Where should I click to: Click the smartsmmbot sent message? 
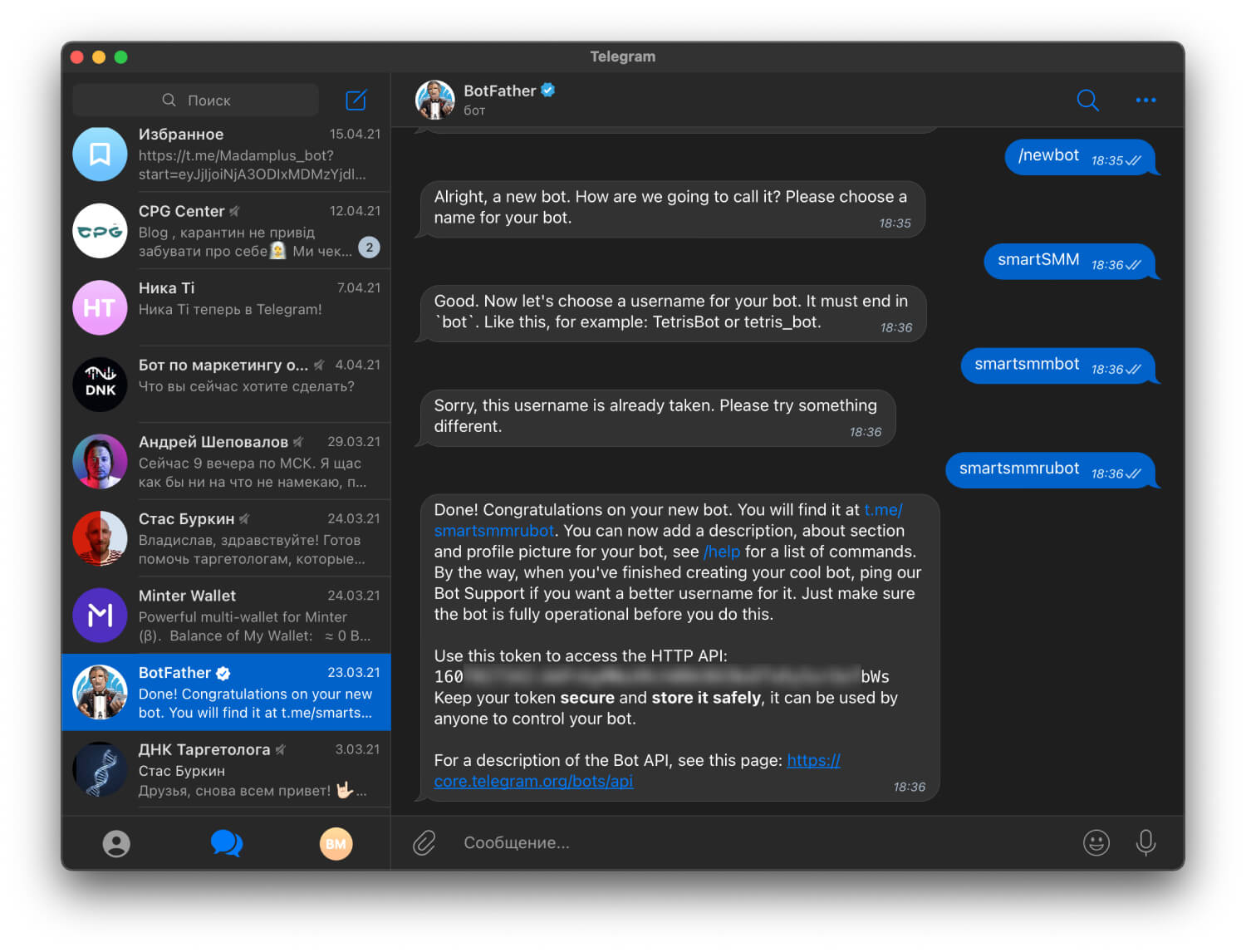pyautogui.click(x=1058, y=366)
